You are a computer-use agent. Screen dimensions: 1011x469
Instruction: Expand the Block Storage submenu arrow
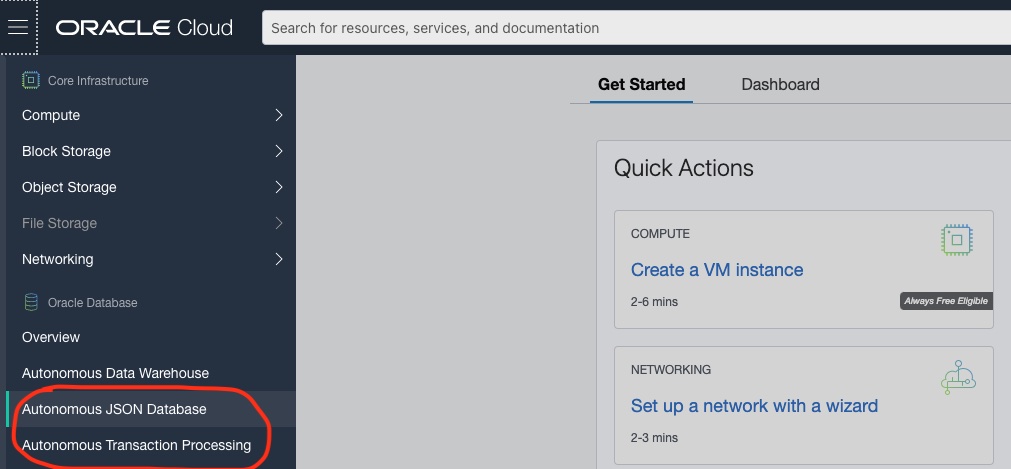coord(279,151)
